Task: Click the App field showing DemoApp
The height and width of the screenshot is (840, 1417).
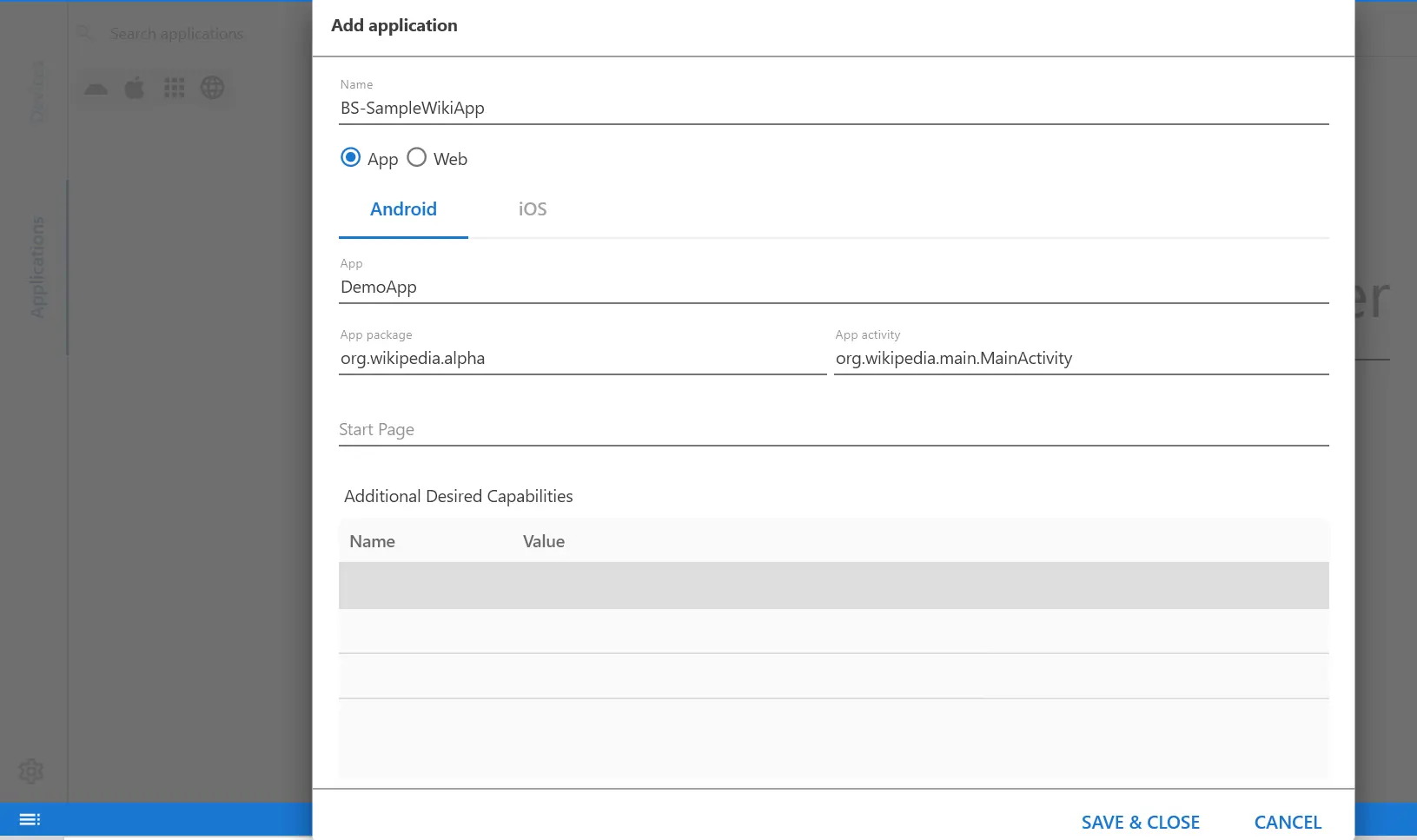Action: 832,288
